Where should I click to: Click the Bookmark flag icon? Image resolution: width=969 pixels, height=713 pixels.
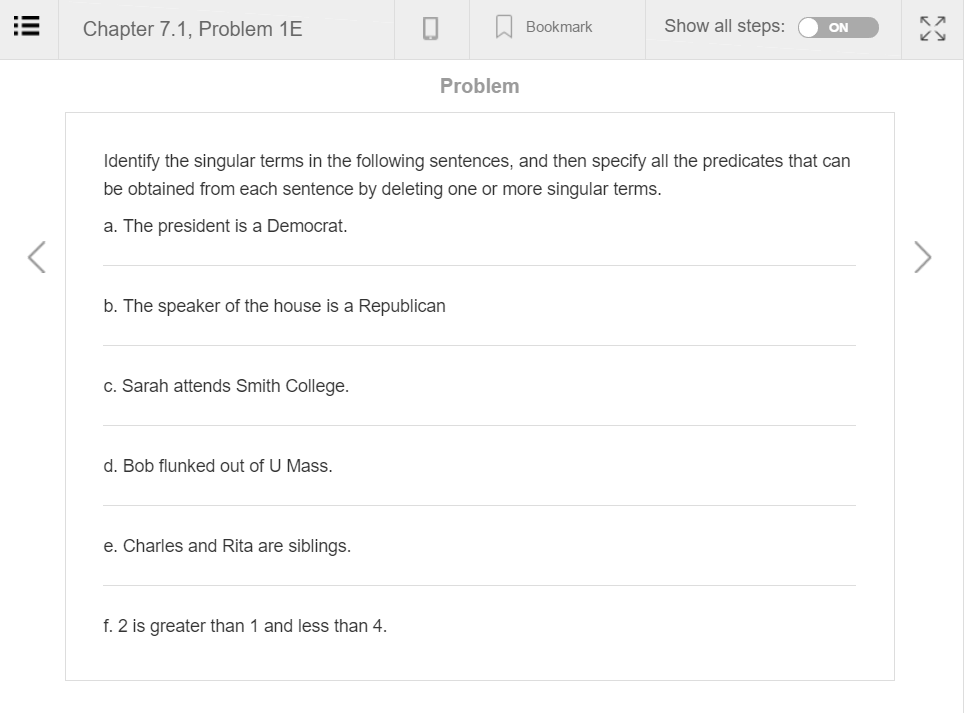pos(503,27)
